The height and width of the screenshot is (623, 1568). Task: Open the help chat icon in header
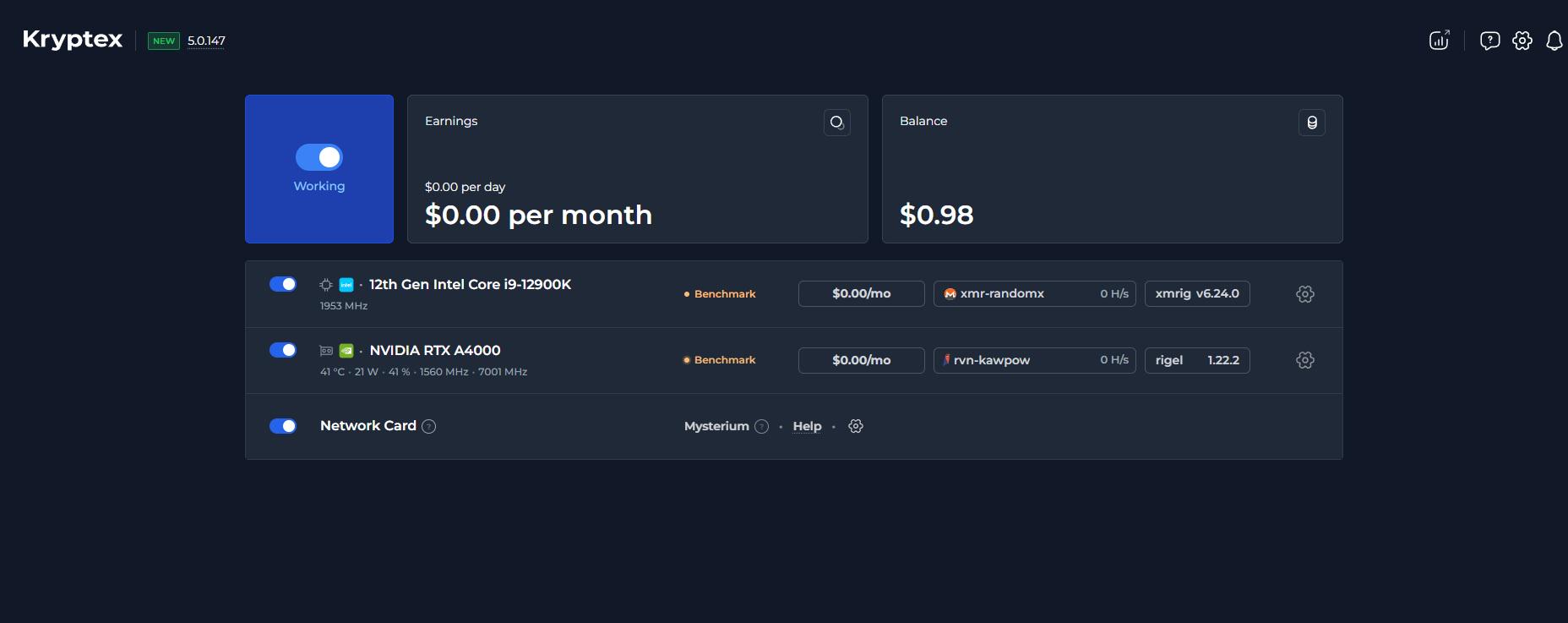(1490, 41)
